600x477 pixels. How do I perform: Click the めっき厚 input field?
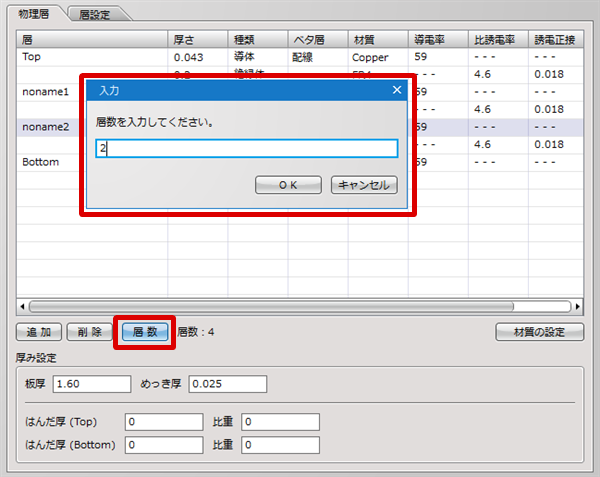coord(227,385)
